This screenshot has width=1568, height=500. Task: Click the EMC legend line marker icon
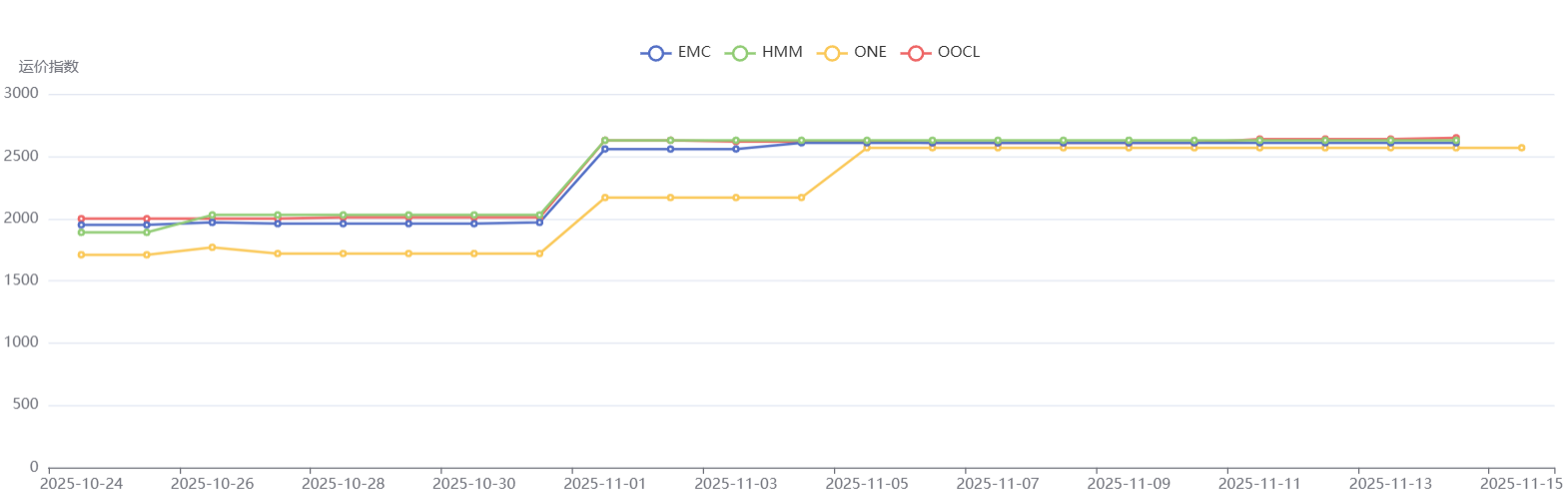click(655, 53)
